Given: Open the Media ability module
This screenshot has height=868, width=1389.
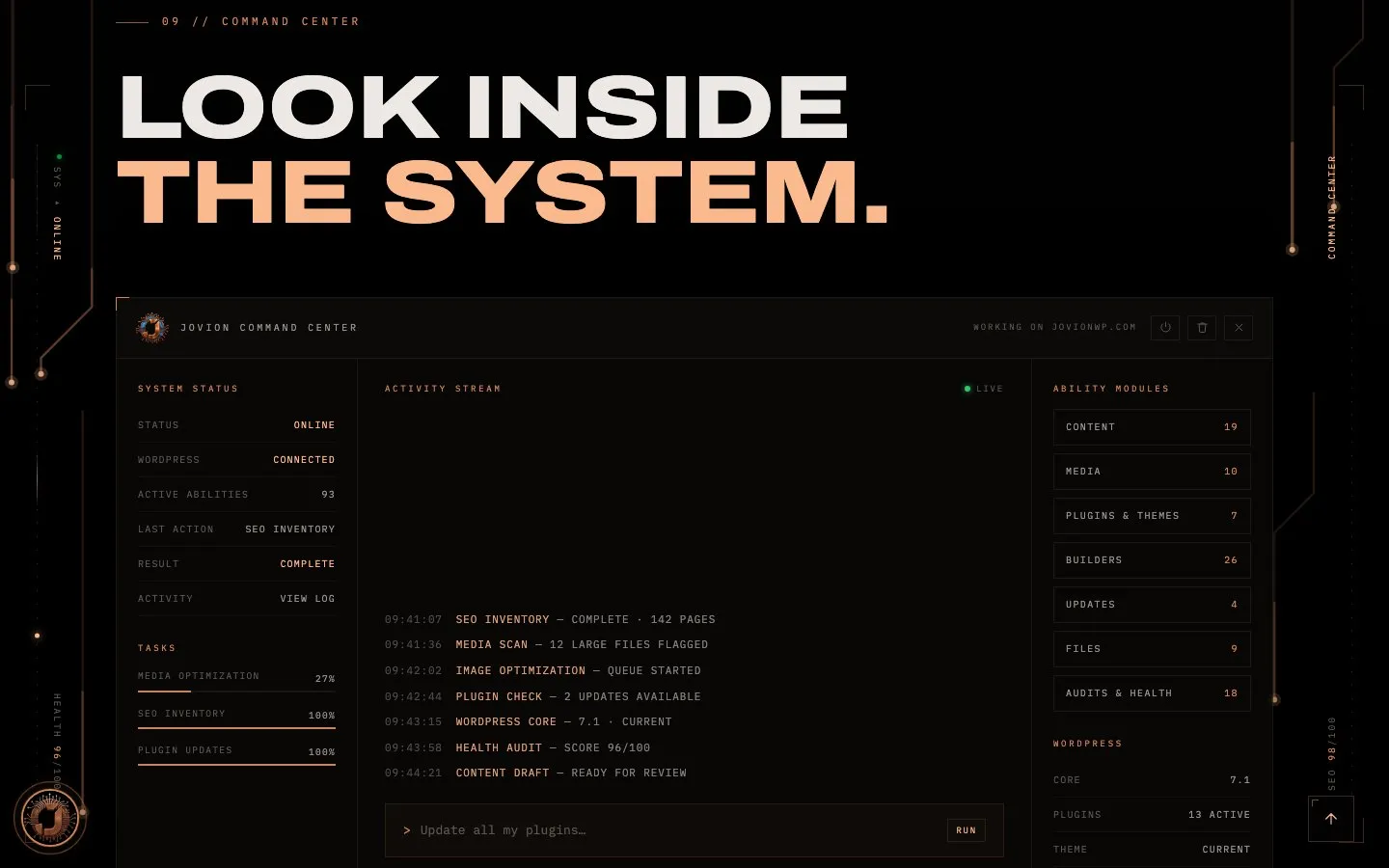Looking at the screenshot, I should tap(1152, 472).
